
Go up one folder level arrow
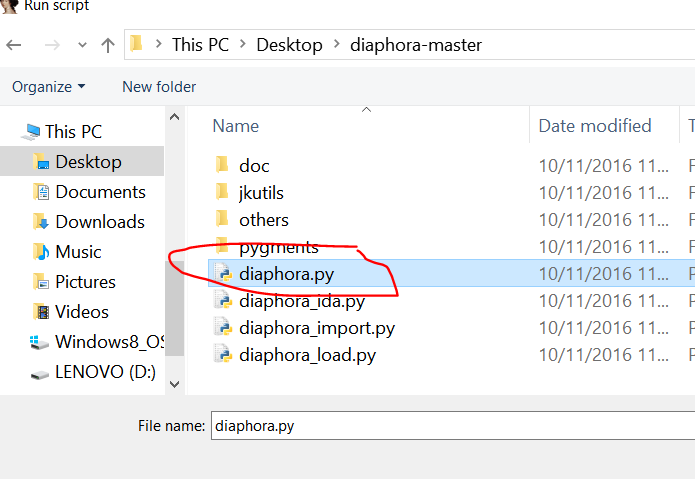(x=107, y=45)
